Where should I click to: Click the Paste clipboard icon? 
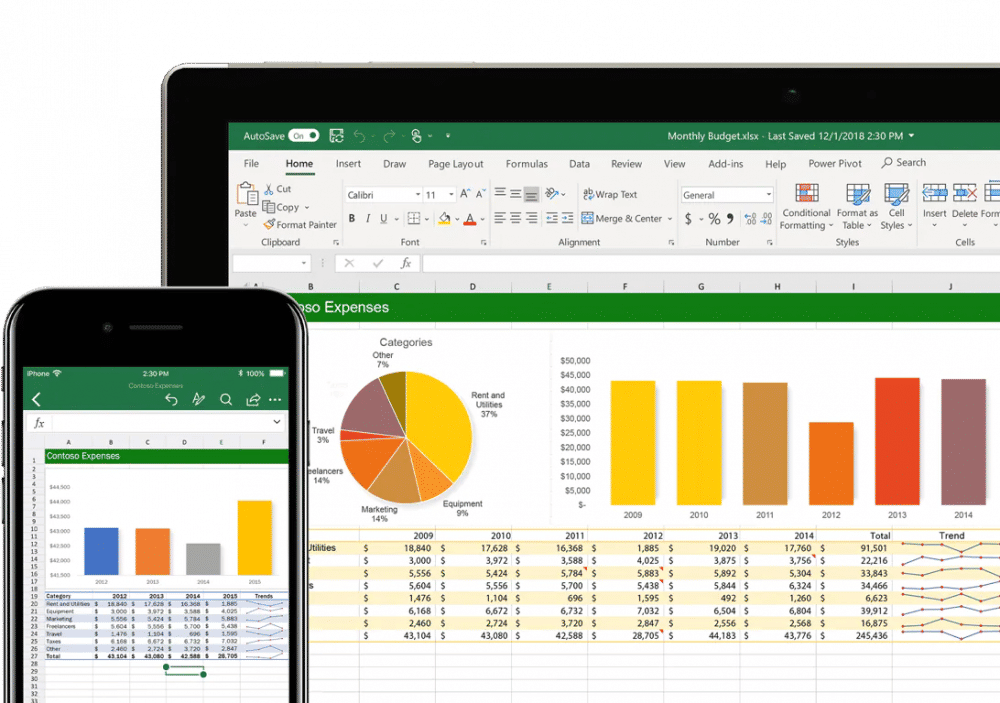tap(246, 193)
